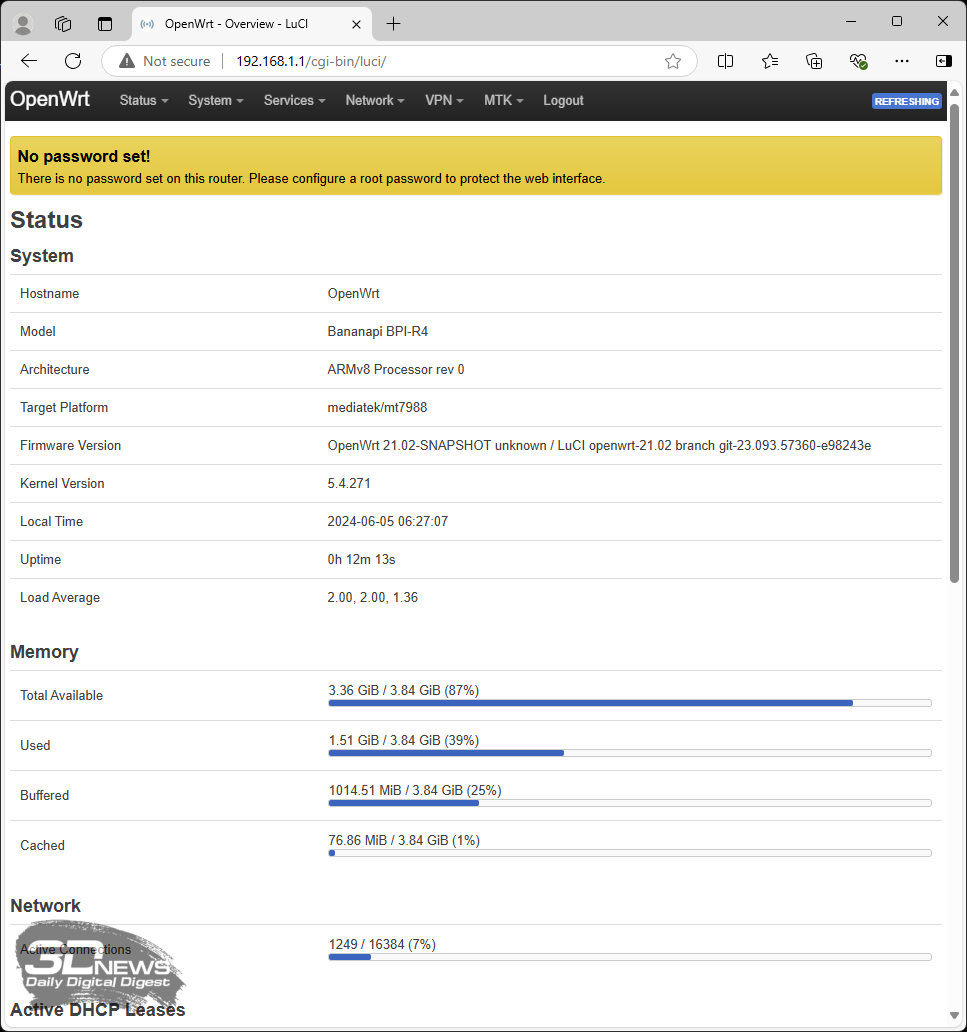Select the uptime value 0h 12m 13s
The width and height of the screenshot is (967, 1032).
[x=361, y=559]
